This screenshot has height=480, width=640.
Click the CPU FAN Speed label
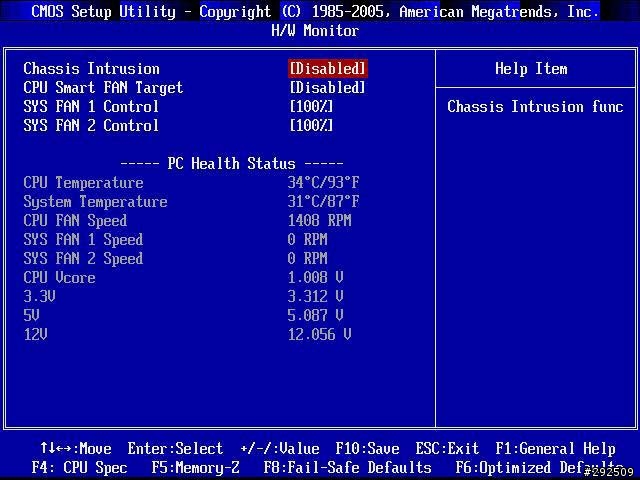75,221
